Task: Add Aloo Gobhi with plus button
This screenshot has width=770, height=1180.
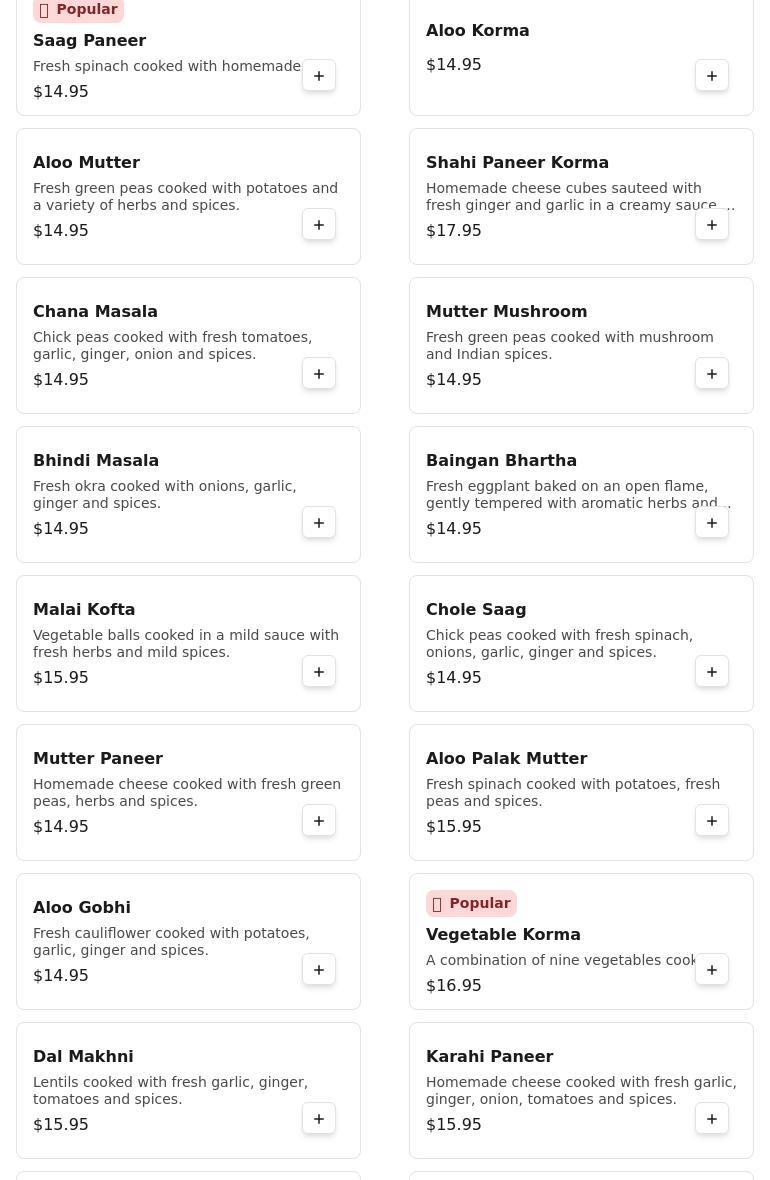Action: [x=319, y=970]
